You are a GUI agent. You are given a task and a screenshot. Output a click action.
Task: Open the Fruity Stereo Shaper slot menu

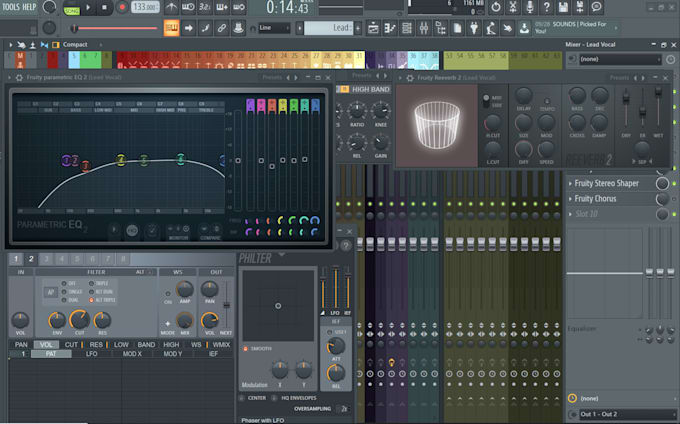[x=570, y=183]
